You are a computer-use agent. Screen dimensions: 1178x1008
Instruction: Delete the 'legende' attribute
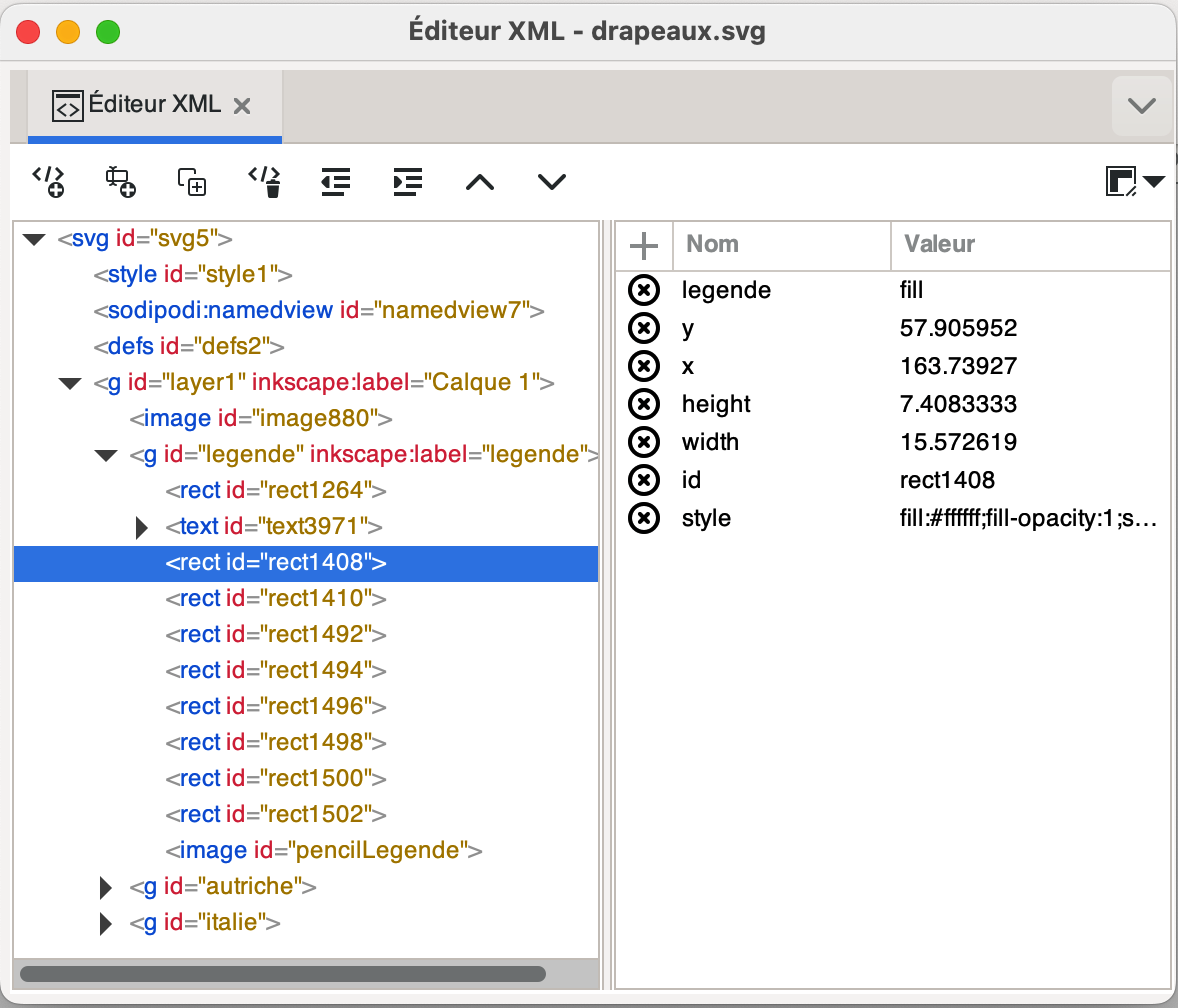tap(644, 290)
